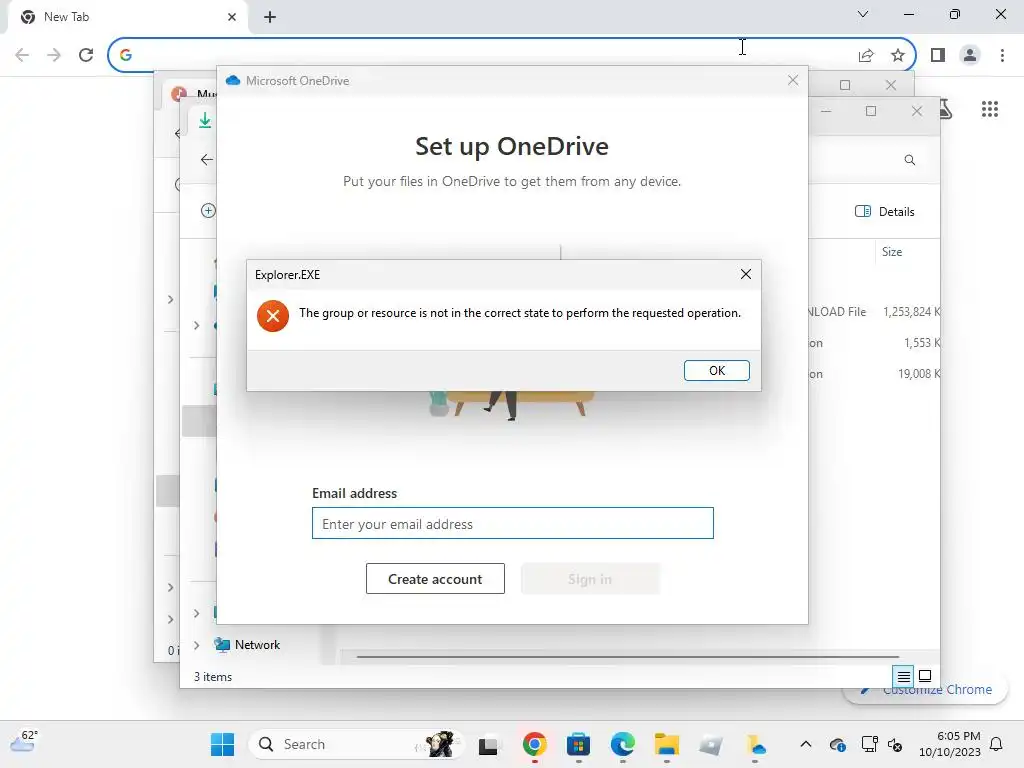This screenshot has height=768, width=1024.
Task: Switch File Explorer to large thumbnails view
Action: 925,677
